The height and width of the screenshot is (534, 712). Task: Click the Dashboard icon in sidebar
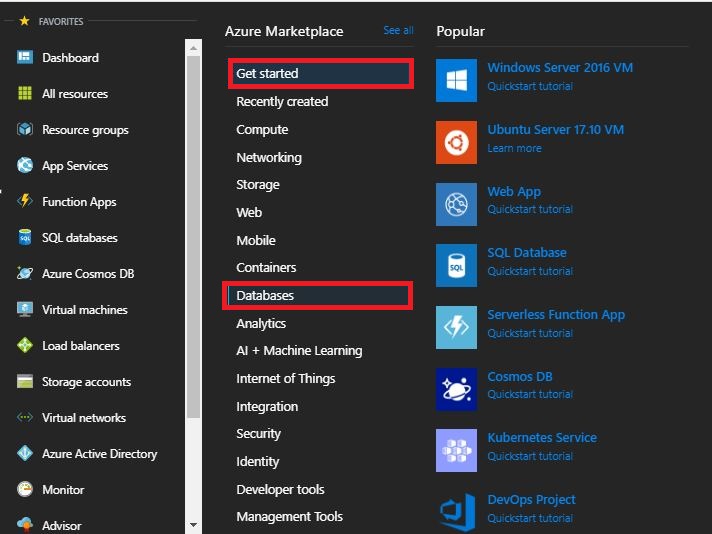point(25,58)
